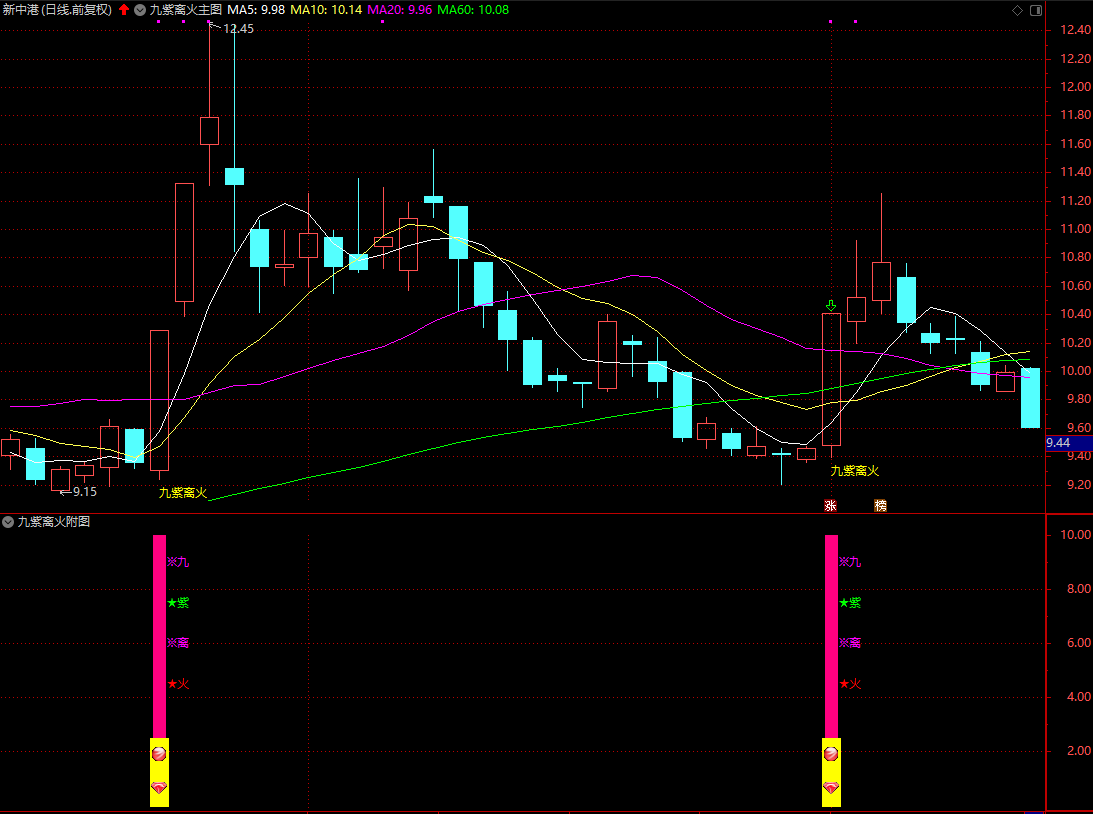
Task: Click the left yellow 九紫离火 signal label
Action: pos(183,493)
